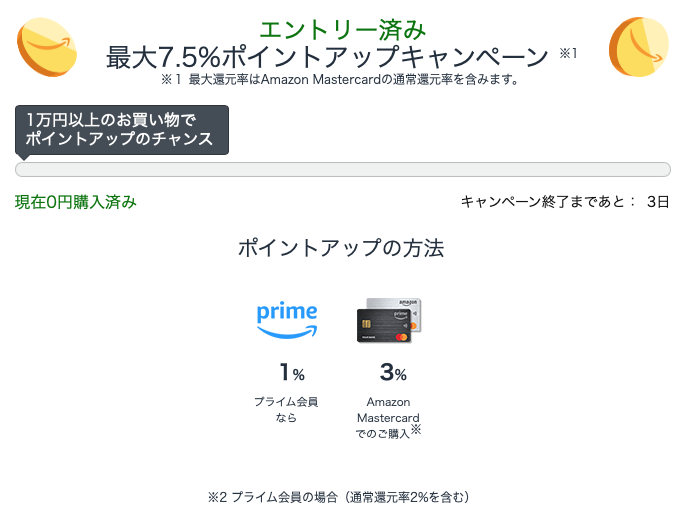Screen dimensions: 687x517
Task: Click the ※ mark after でのご購入
Action: point(416,429)
